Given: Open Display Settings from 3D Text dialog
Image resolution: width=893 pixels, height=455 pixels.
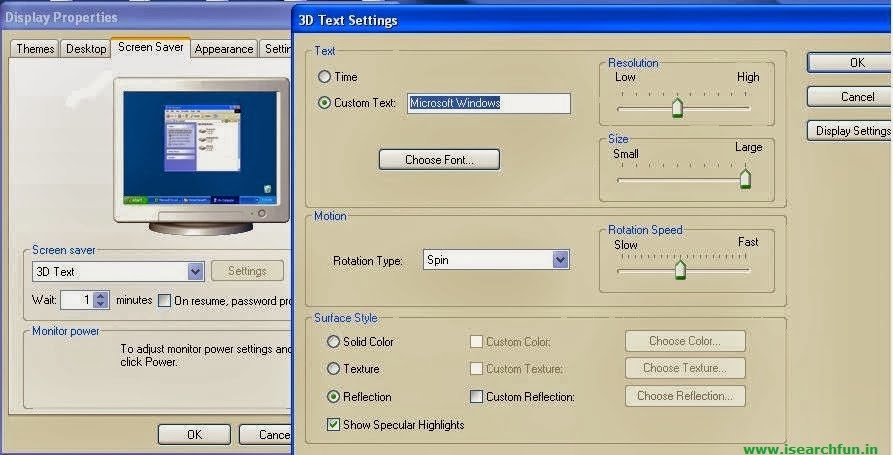Looking at the screenshot, I should pyautogui.click(x=850, y=131).
